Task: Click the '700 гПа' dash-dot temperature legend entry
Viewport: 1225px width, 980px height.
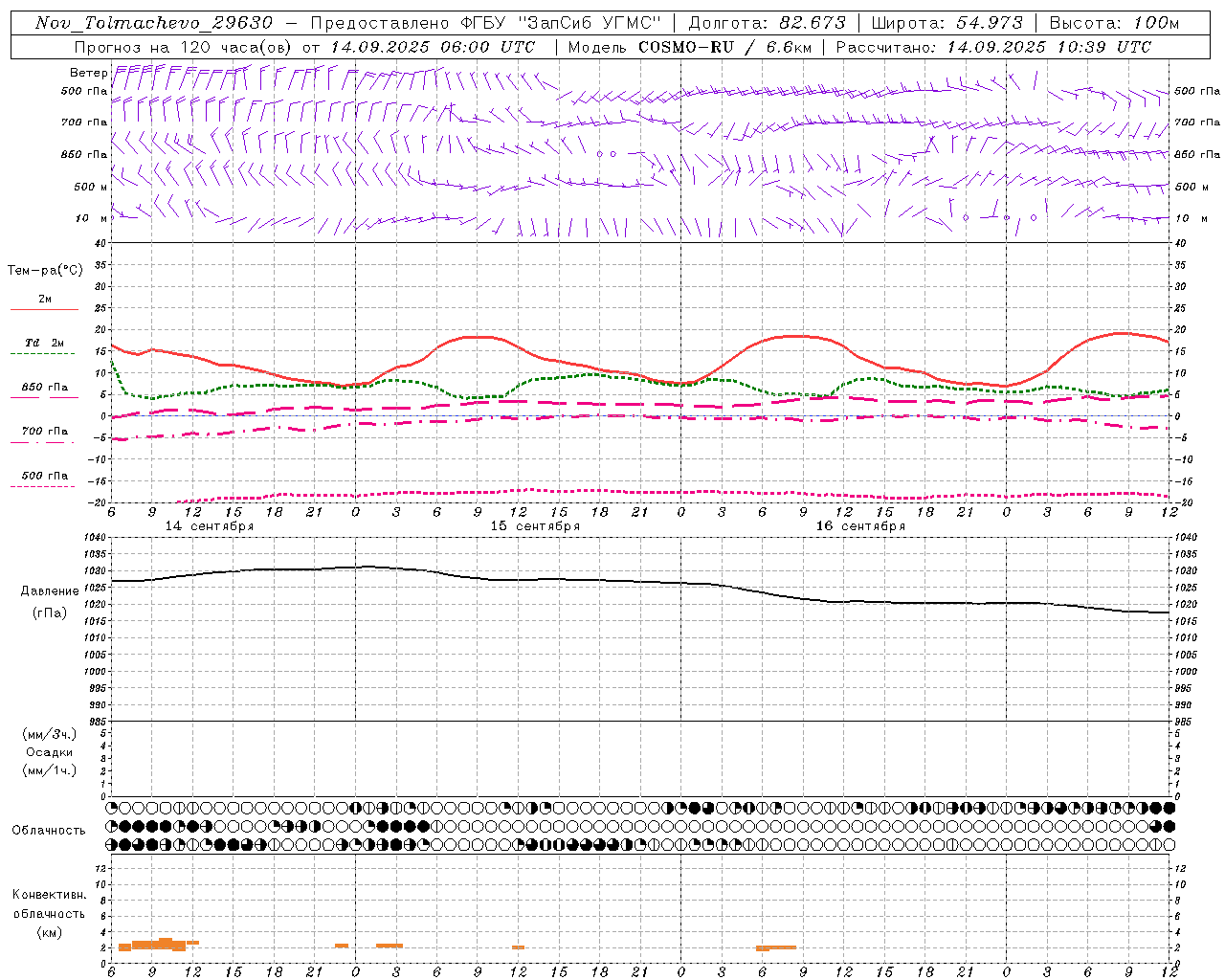Action: tap(44, 432)
